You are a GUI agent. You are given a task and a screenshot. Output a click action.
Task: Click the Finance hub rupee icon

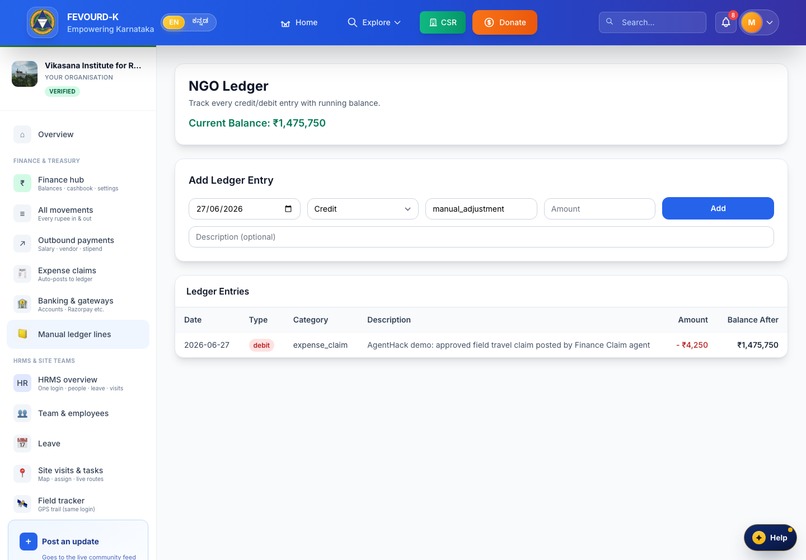(22, 183)
